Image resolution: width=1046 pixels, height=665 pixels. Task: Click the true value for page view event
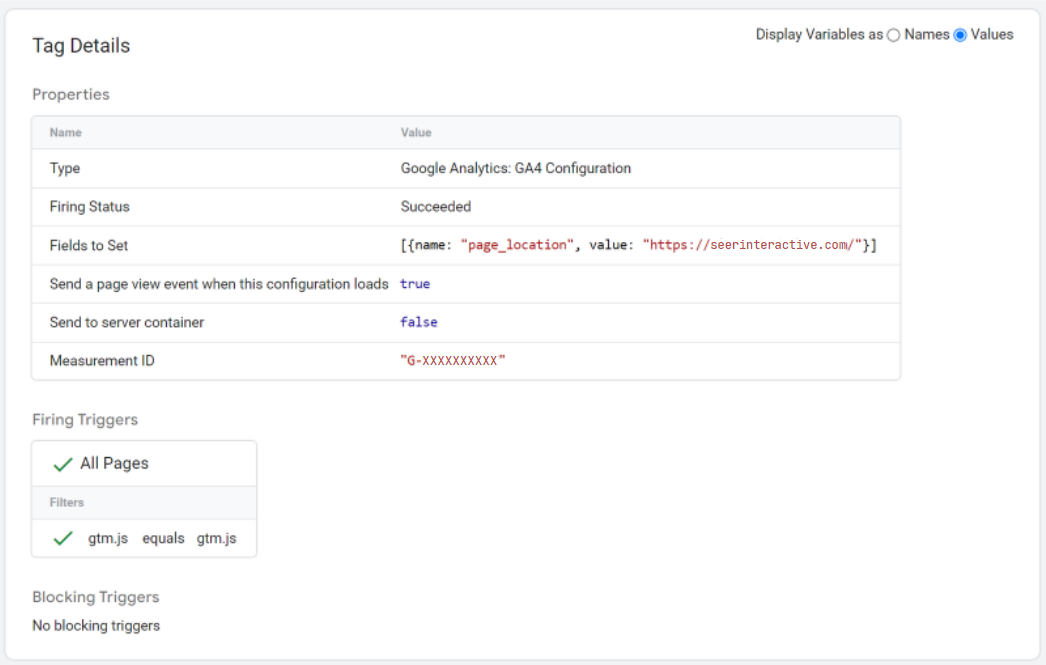[415, 284]
